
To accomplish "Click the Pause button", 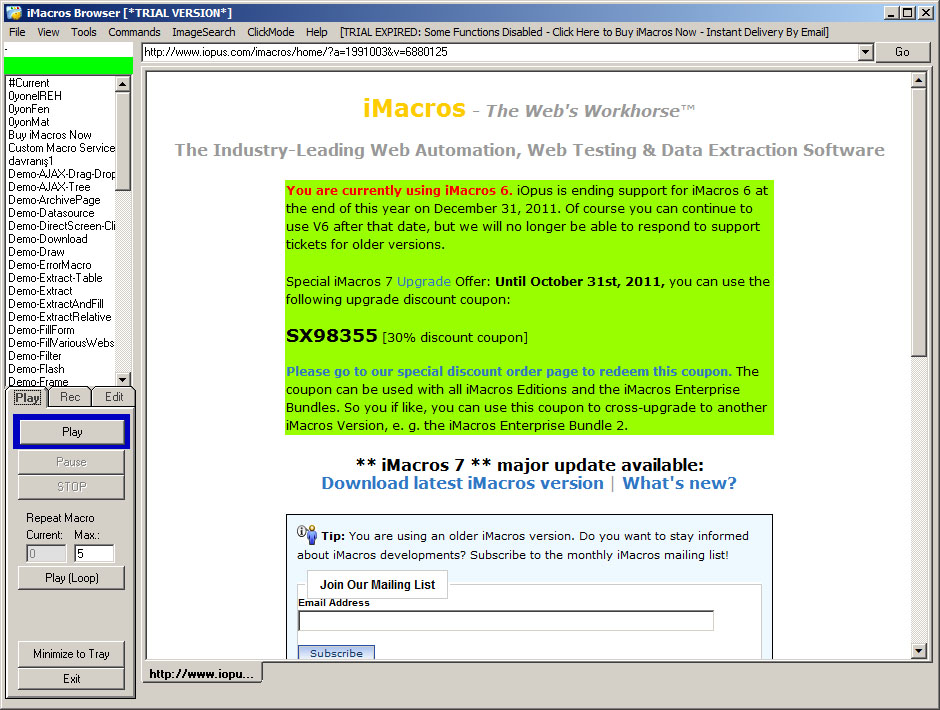I will [x=72, y=462].
